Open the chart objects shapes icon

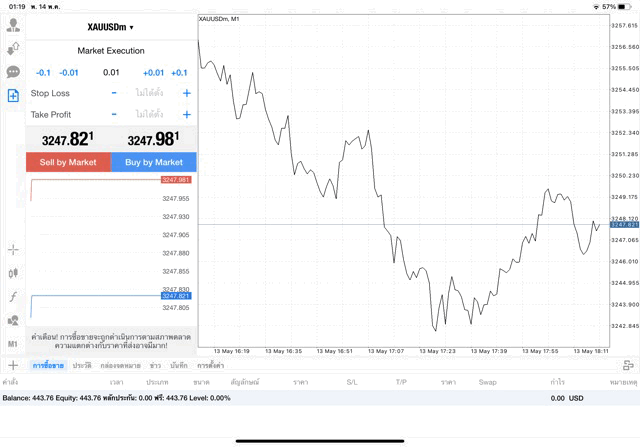point(13,321)
